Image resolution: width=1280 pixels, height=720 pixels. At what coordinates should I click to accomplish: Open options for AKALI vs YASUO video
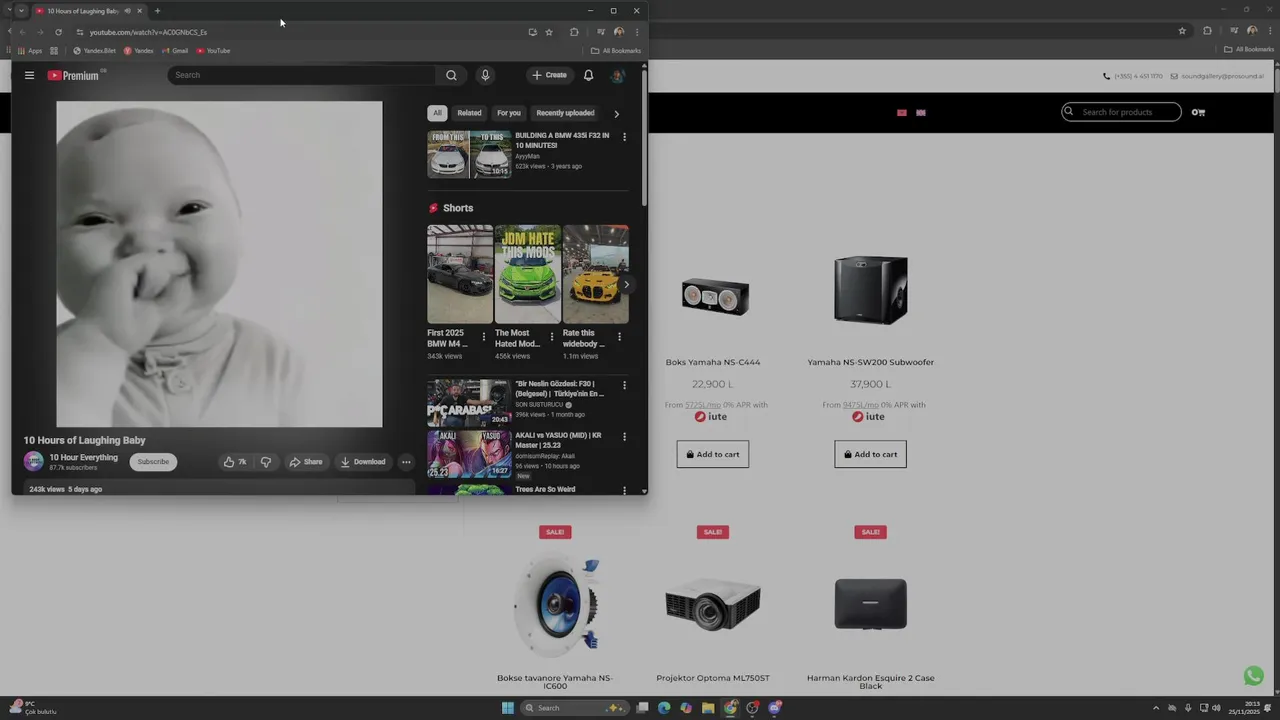coord(624,437)
